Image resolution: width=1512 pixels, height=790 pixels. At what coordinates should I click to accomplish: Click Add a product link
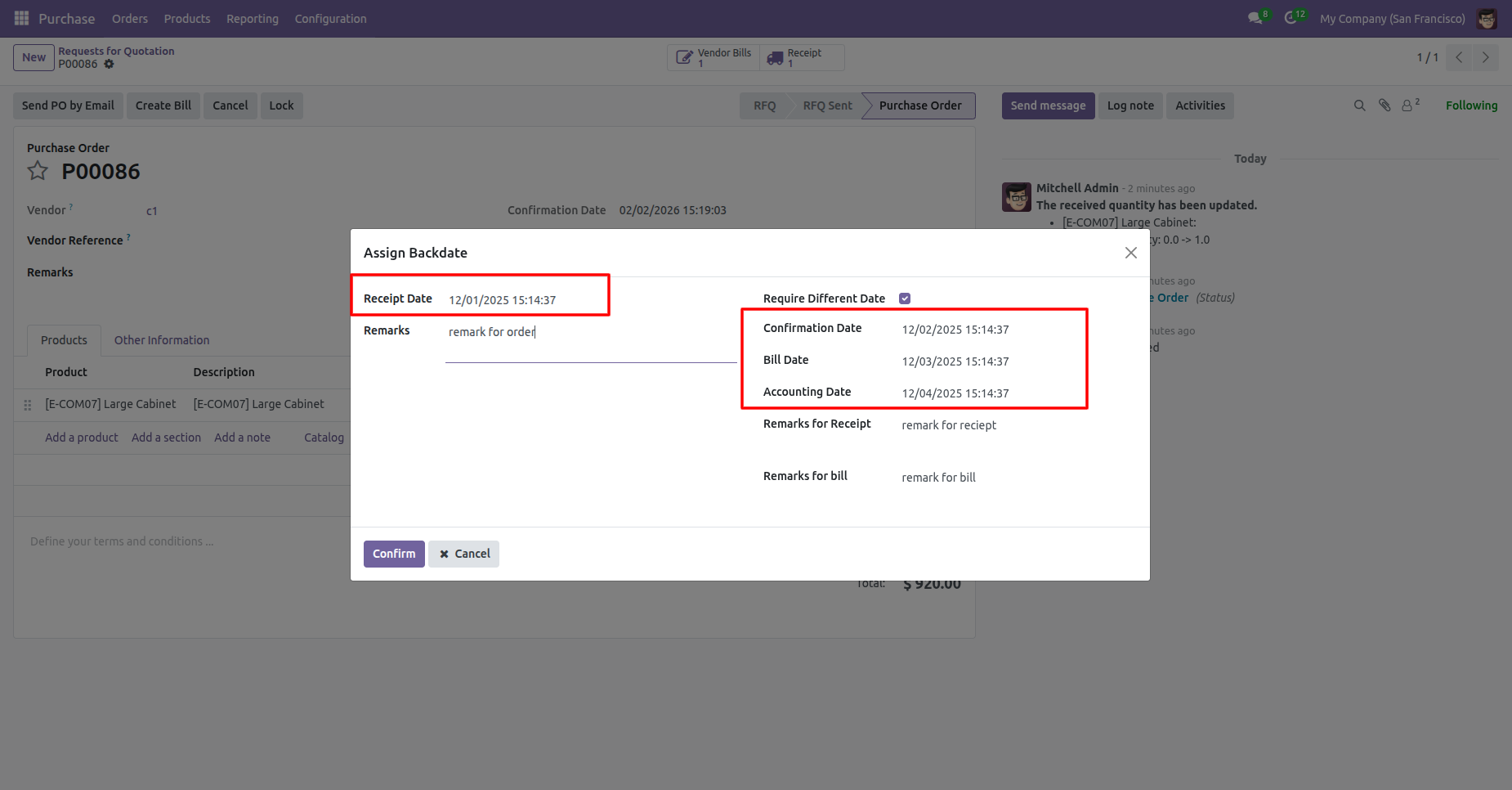pos(82,438)
